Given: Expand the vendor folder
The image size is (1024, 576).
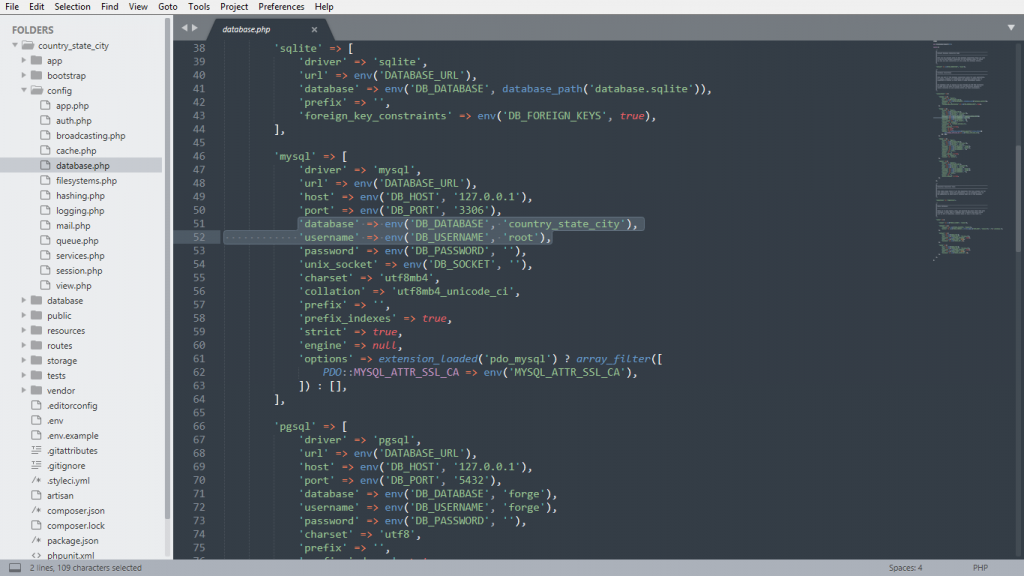Looking at the screenshot, I should [x=24, y=390].
